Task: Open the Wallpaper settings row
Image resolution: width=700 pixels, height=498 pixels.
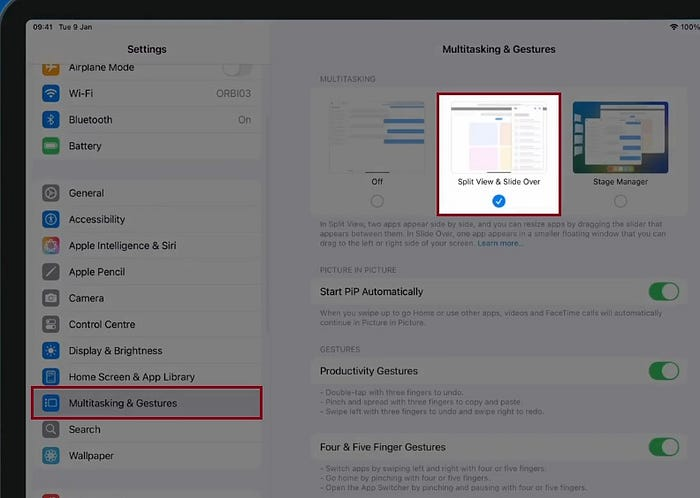Action: pyautogui.click(x=147, y=456)
